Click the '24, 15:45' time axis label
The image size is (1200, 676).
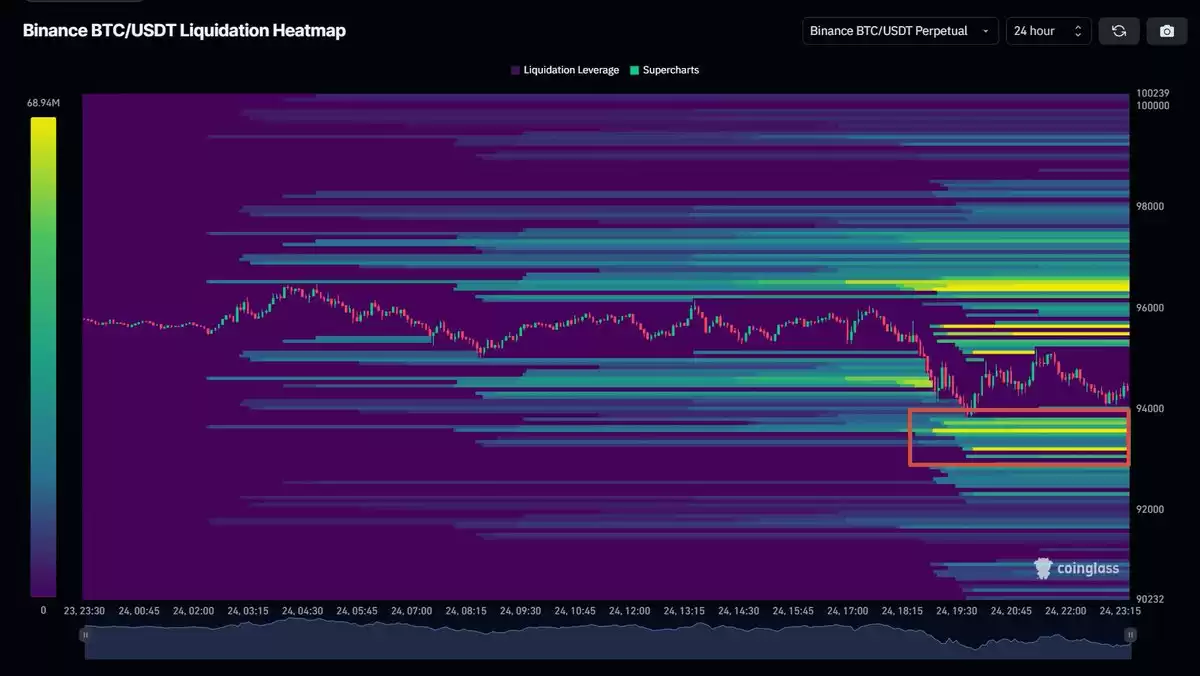click(x=793, y=610)
